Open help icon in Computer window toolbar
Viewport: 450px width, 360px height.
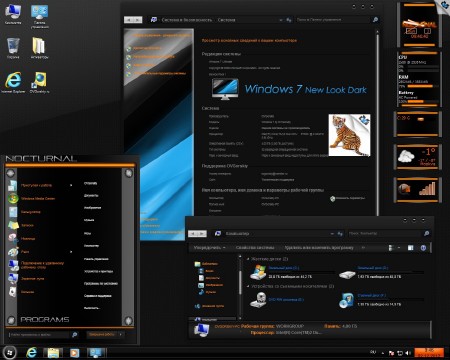pos(423,248)
